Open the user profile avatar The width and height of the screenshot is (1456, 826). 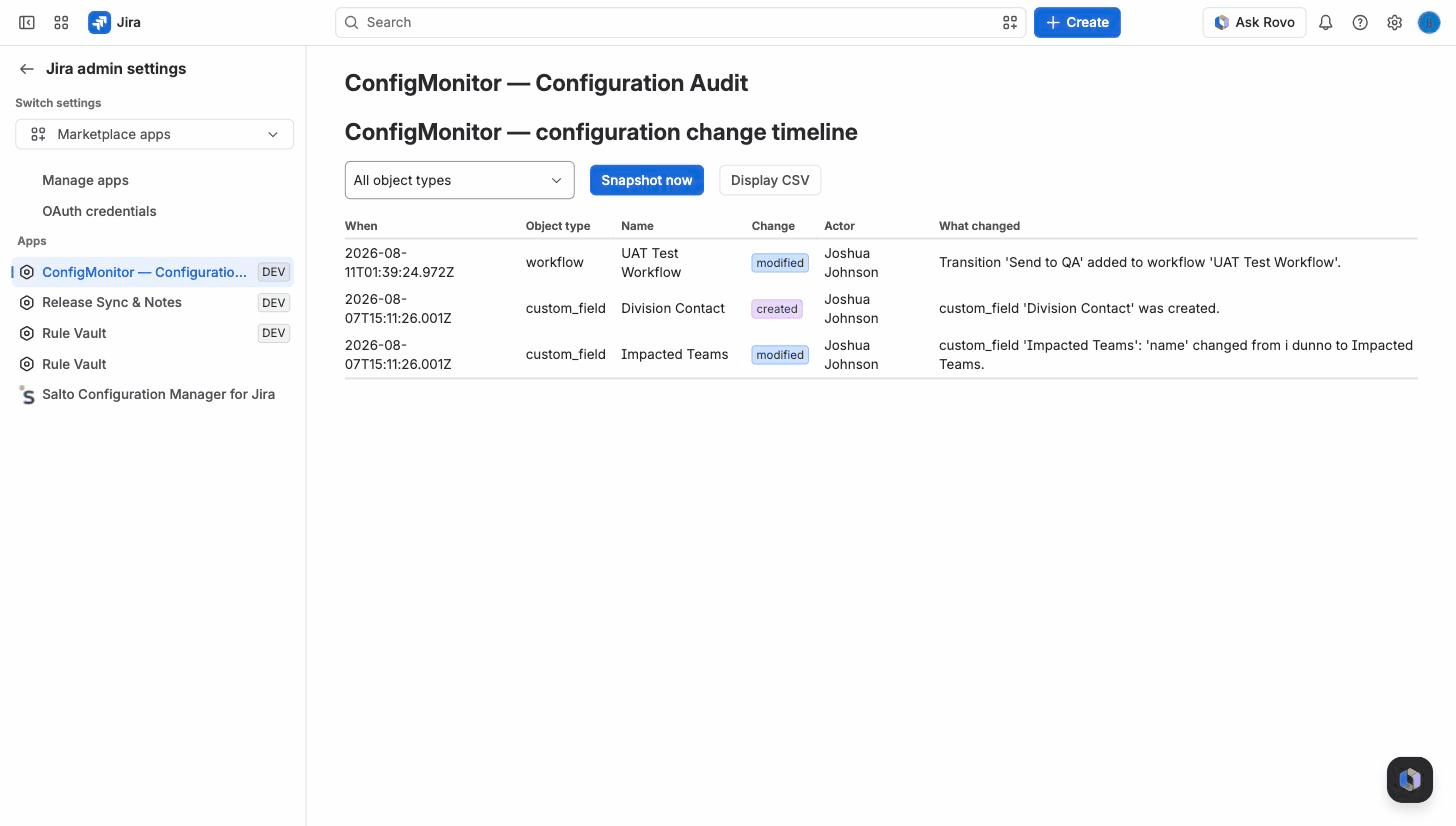[1429, 22]
